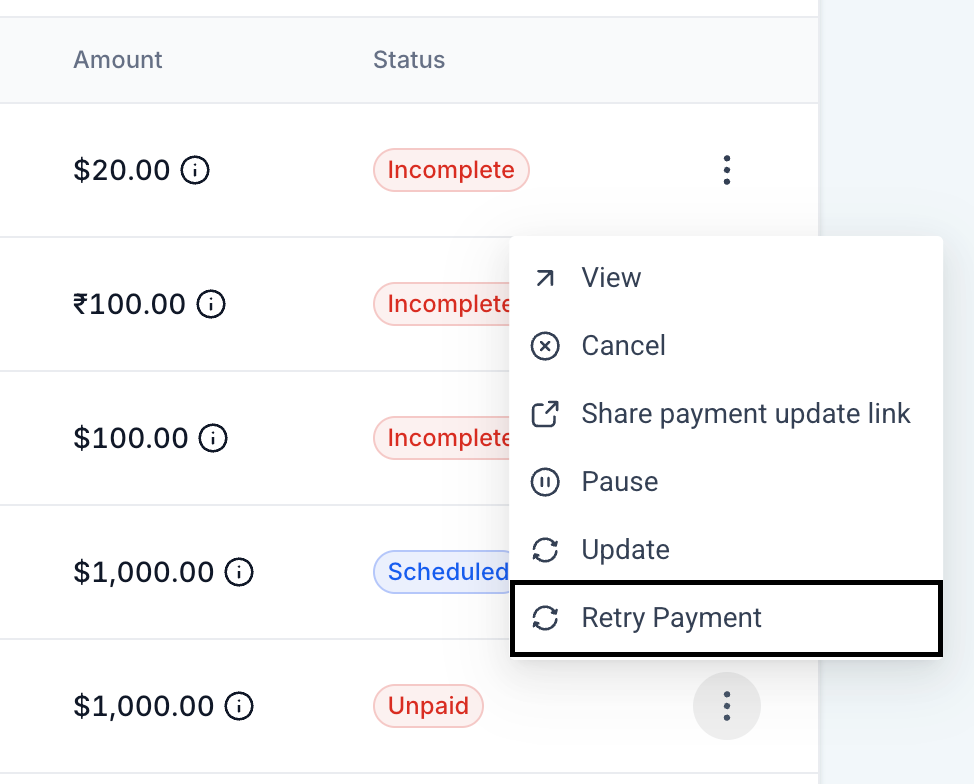Click info icon beside $100.00 amount
Screen dimensions: 974x784
(x=213, y=438)
